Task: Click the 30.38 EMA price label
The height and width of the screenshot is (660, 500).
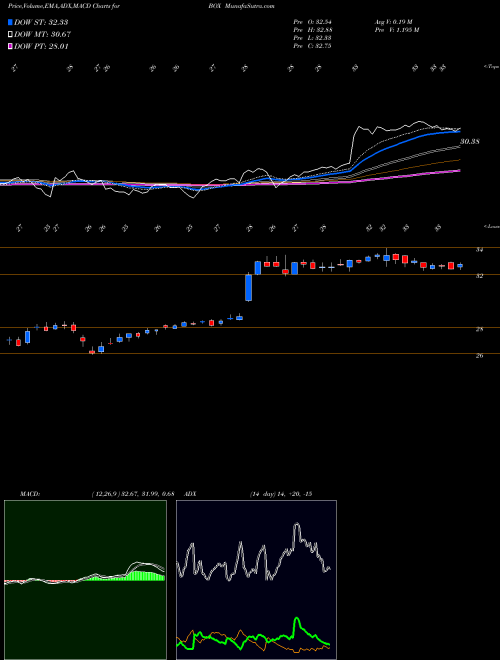Action: click(x=469, y=142)
